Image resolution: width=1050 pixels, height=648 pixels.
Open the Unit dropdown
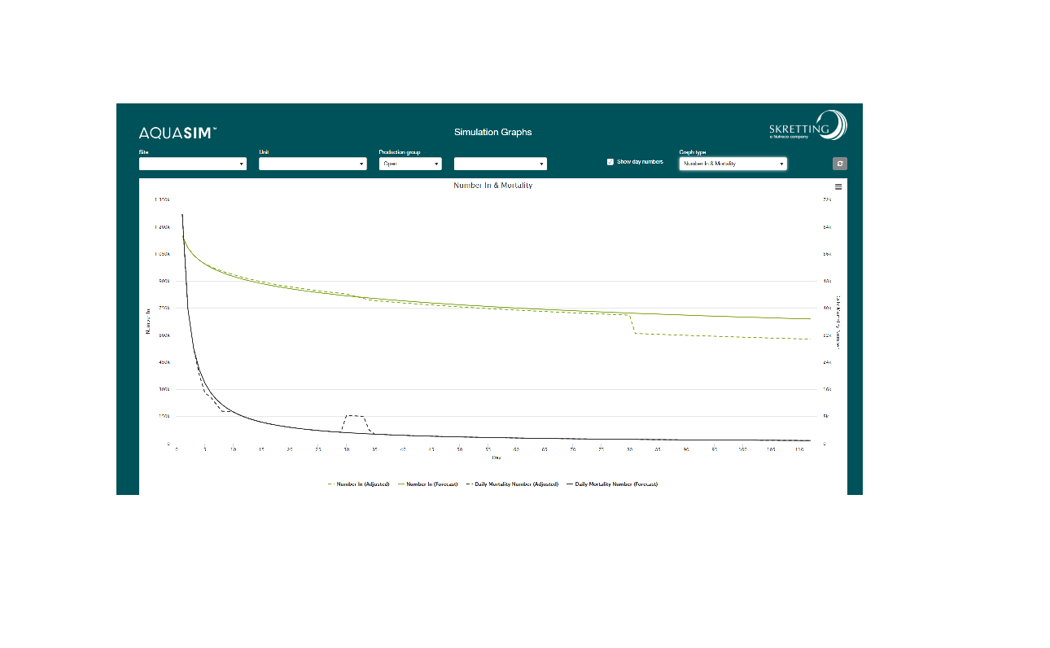[312, 164]
